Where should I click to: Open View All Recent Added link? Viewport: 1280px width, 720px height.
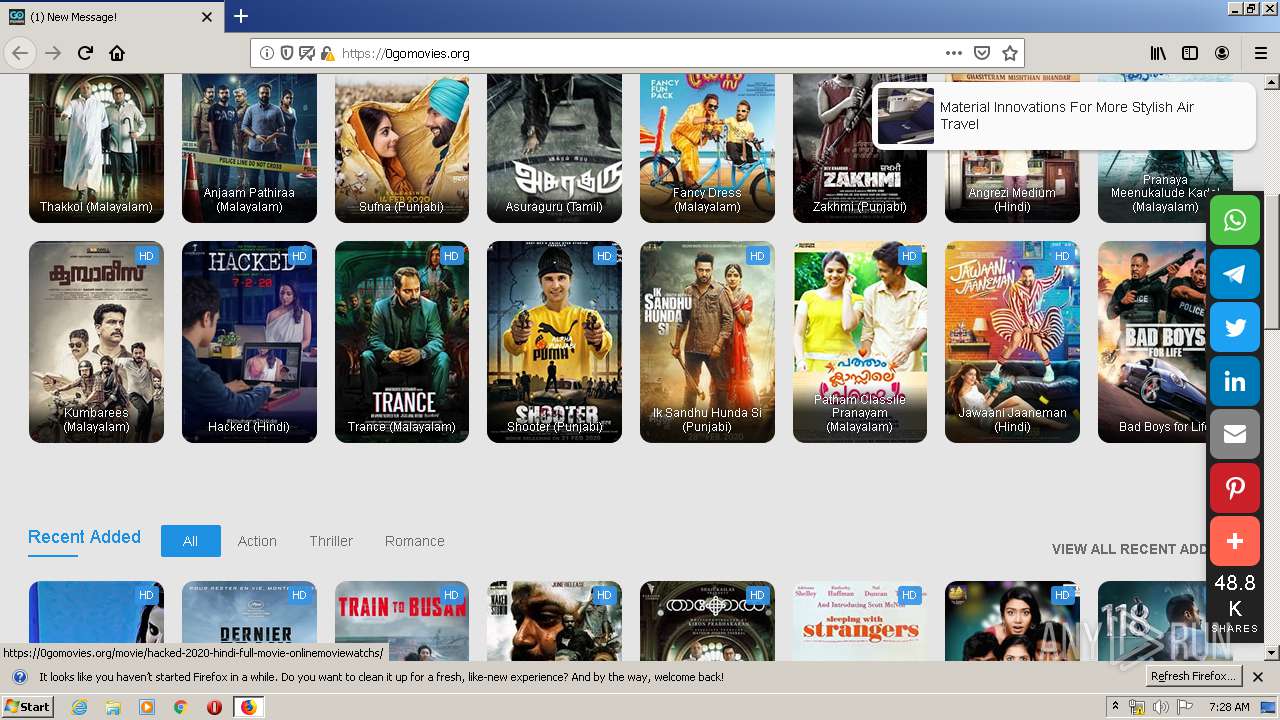[1130, 549]
